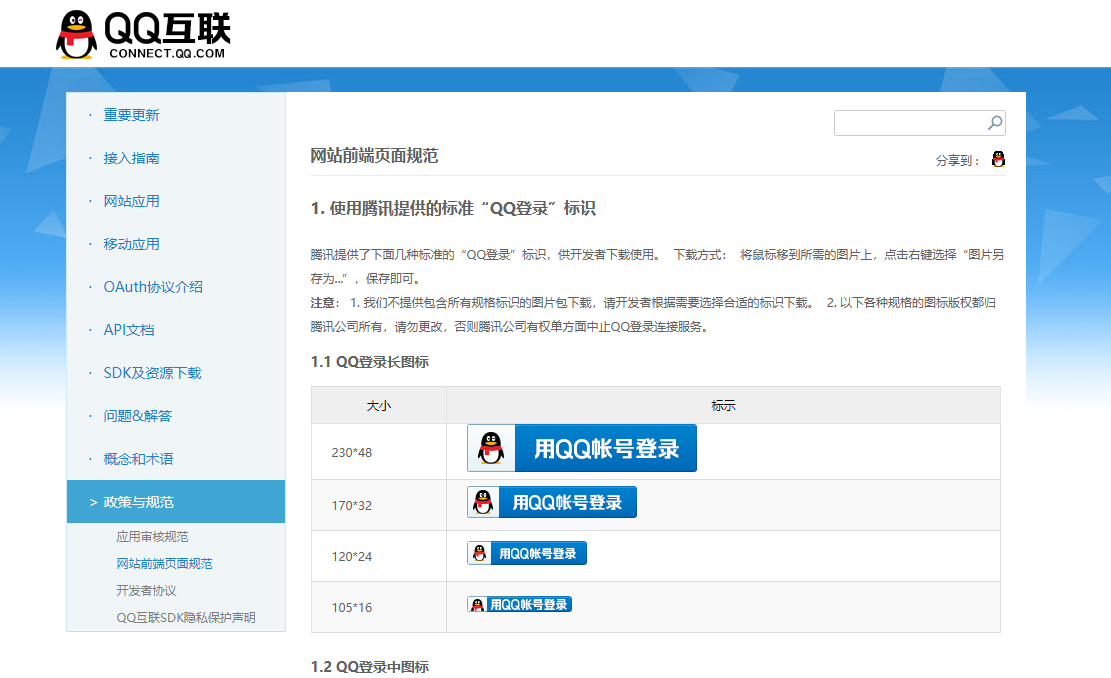Click the 230*48 QQ login button image
1111x678 pixels.
point(581,448)
